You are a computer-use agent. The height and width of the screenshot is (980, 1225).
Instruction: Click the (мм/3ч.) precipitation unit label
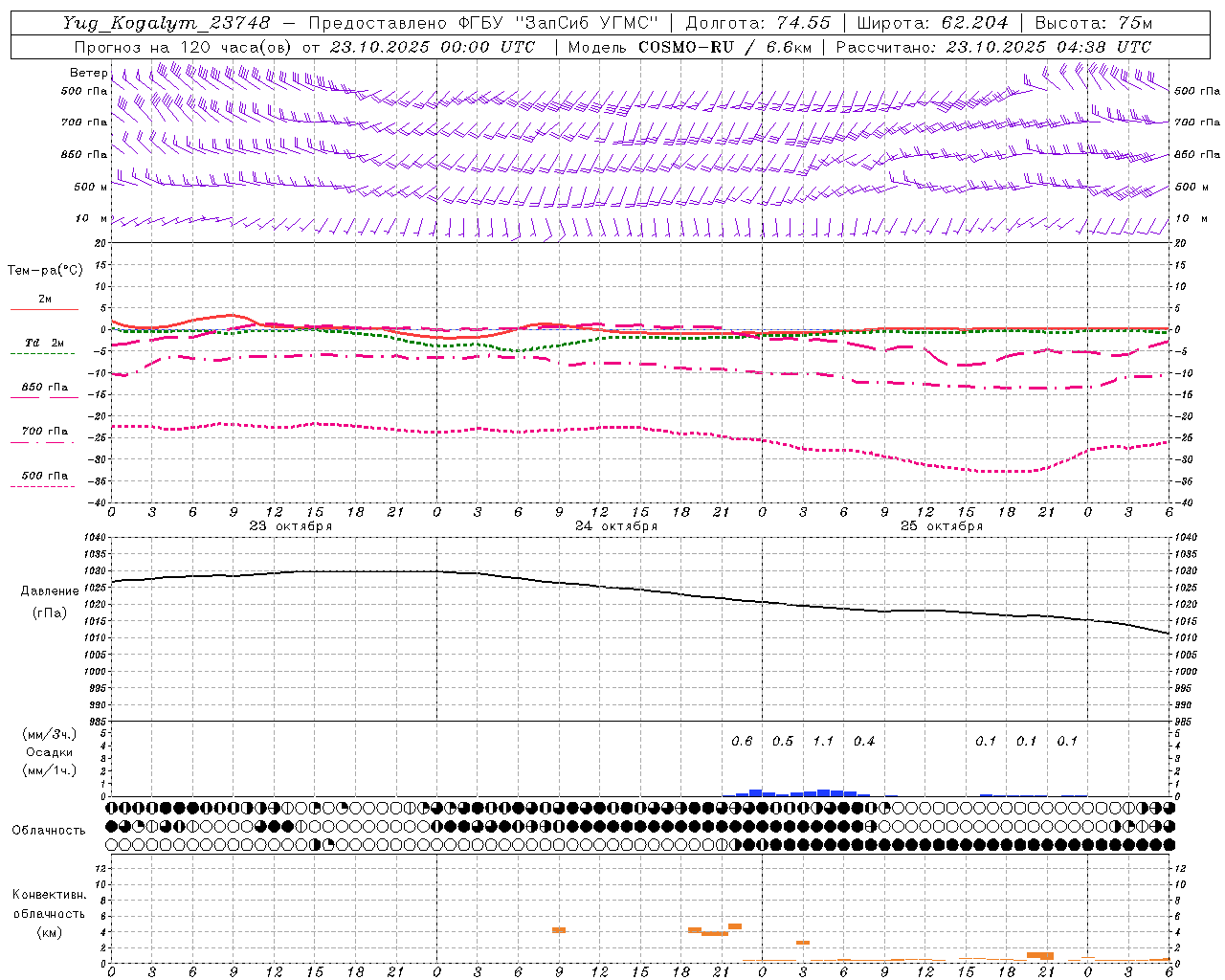click(50, 735)
